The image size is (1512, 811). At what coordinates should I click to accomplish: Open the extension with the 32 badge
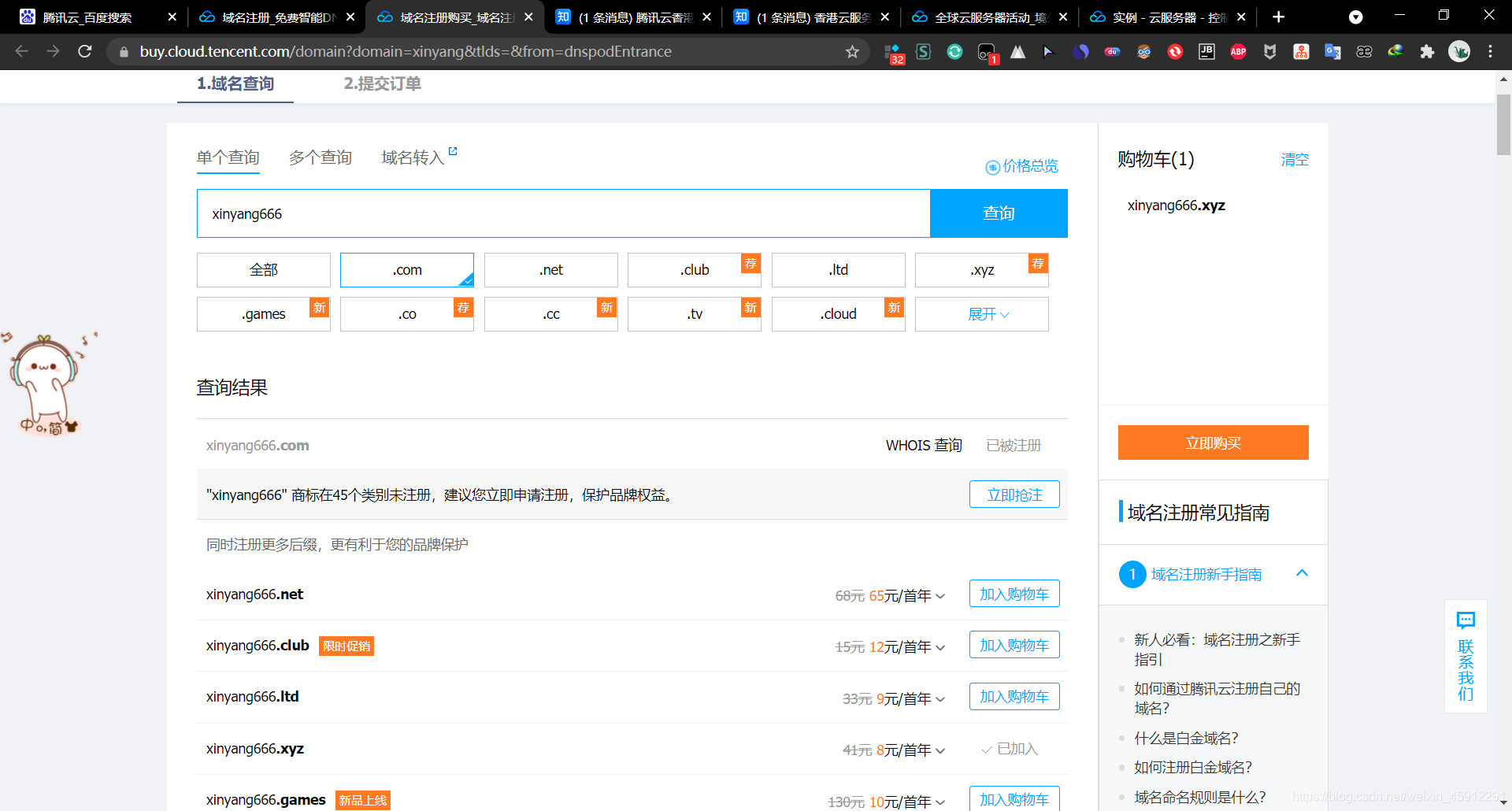[894, 53]
